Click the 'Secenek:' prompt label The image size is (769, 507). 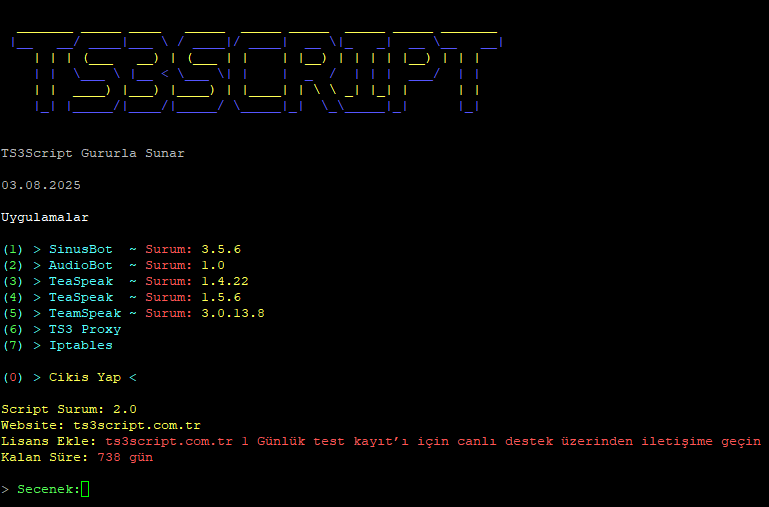tap(49, 489)
